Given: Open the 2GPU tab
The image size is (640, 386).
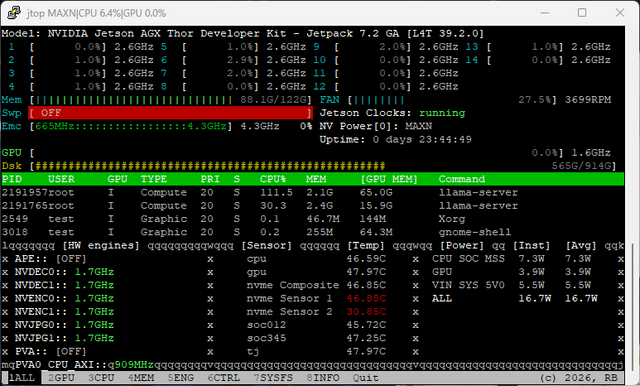Looking at the screenshot, I should [61, 378].
